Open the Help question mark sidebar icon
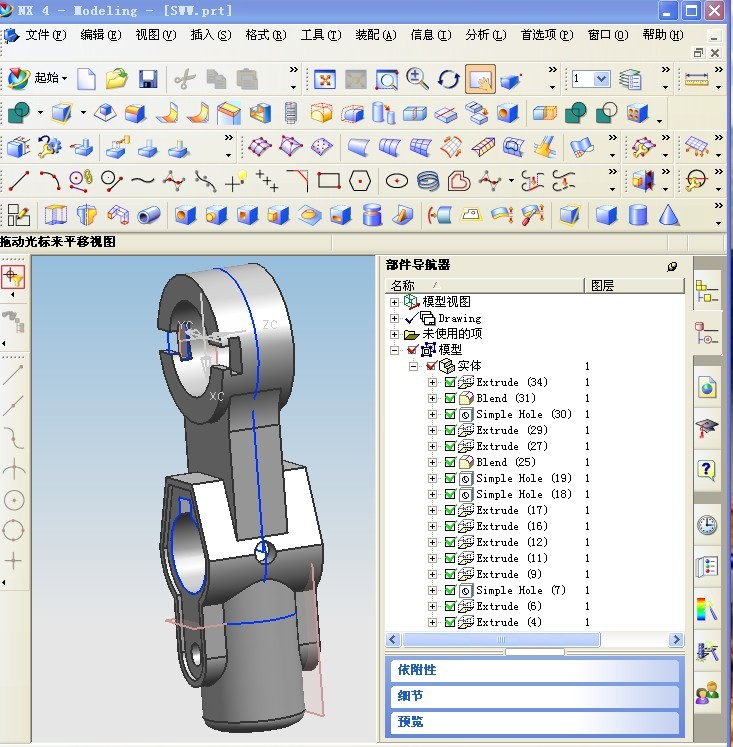This screenshot has width=733, height=747. tap(707, 471)
